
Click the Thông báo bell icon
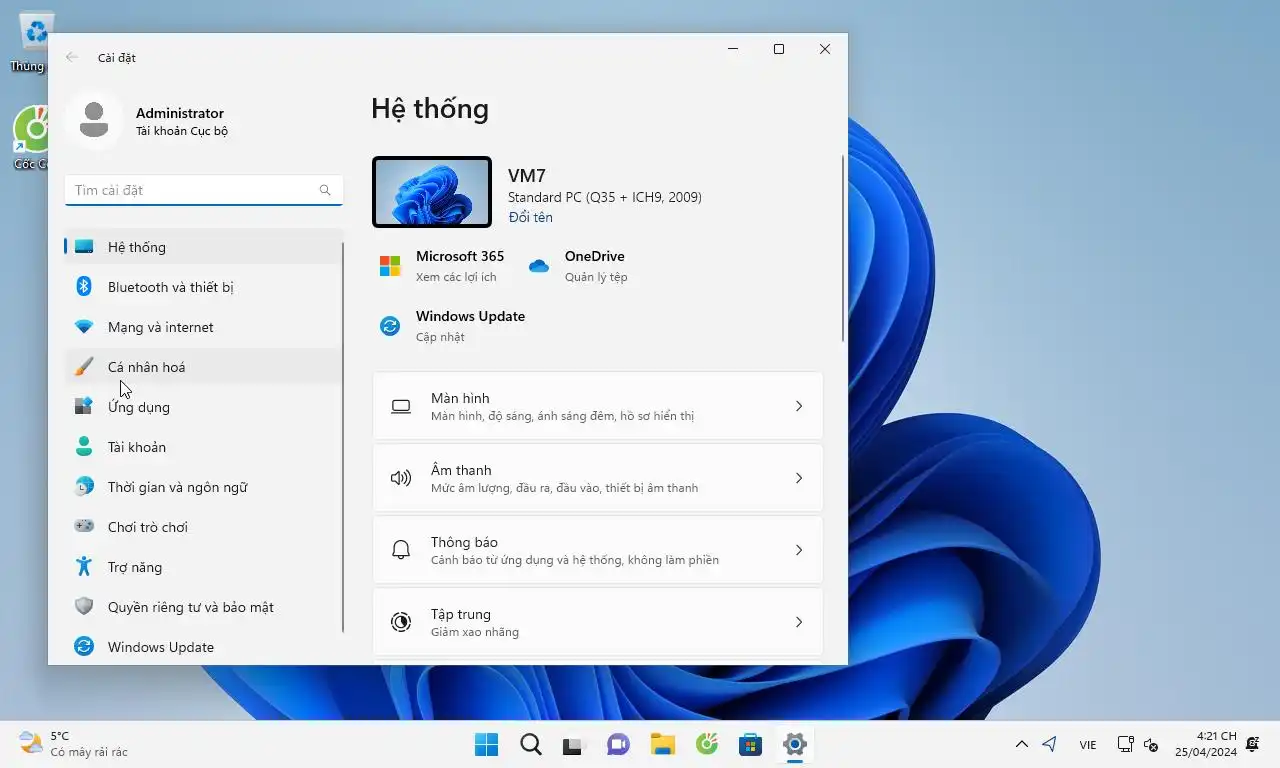401,550
